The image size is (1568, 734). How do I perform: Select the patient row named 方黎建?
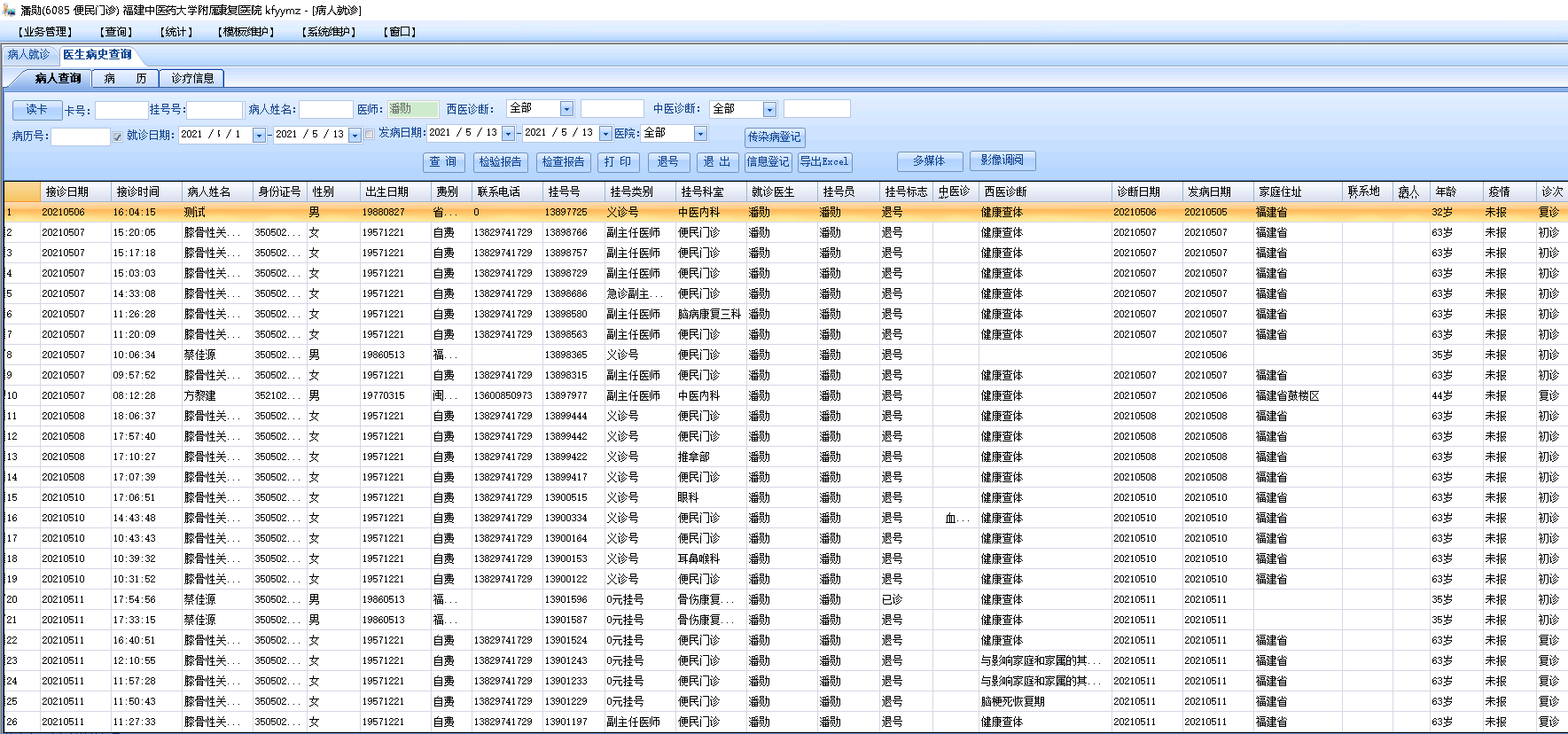[x=200, y=395]
